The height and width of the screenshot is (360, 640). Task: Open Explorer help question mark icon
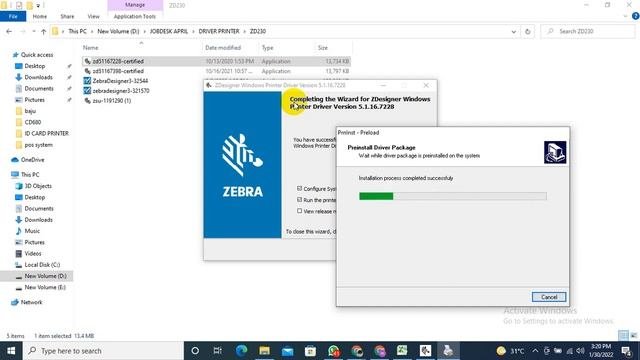636,16
